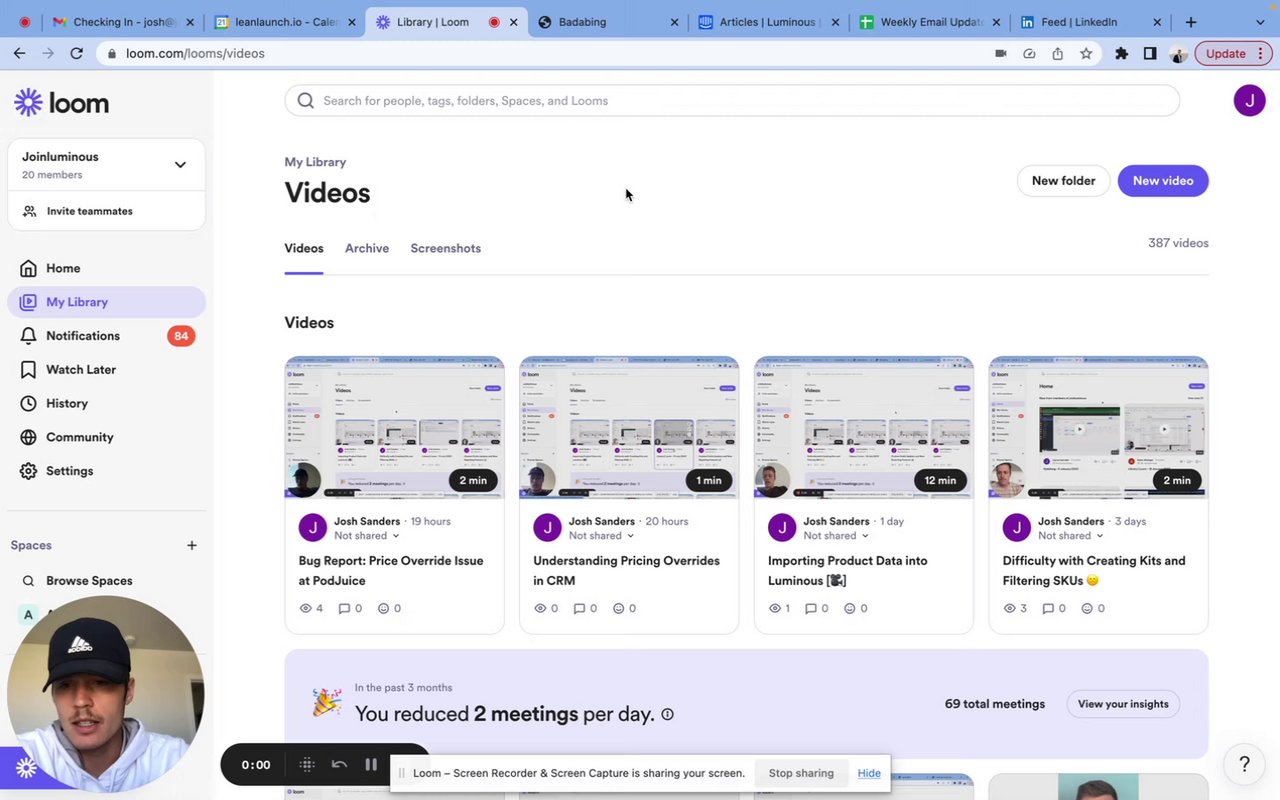Image resolution: width=1280 pixels, height=800 pixels.
Task: Open Browse Spaces
Action: [x=89, y=581]
